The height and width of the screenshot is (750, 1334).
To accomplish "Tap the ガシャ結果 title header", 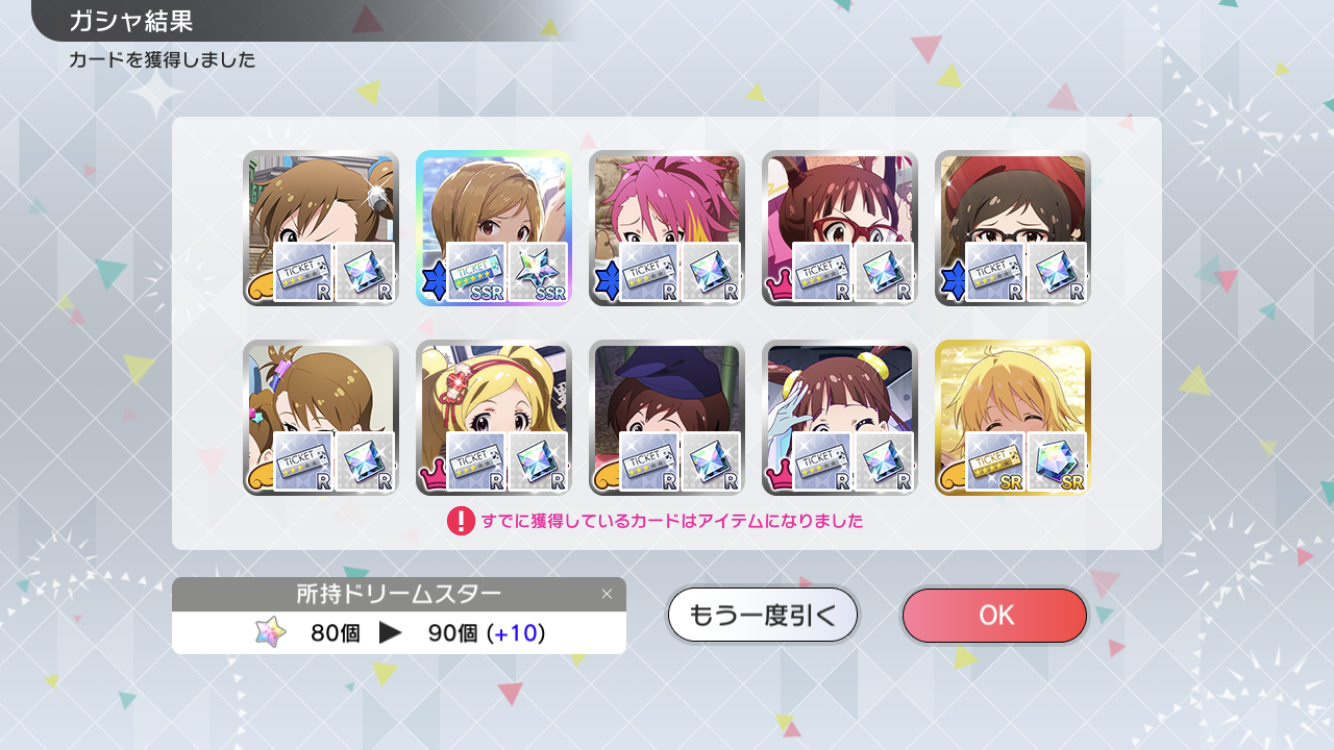I will (x=131, y=21).
